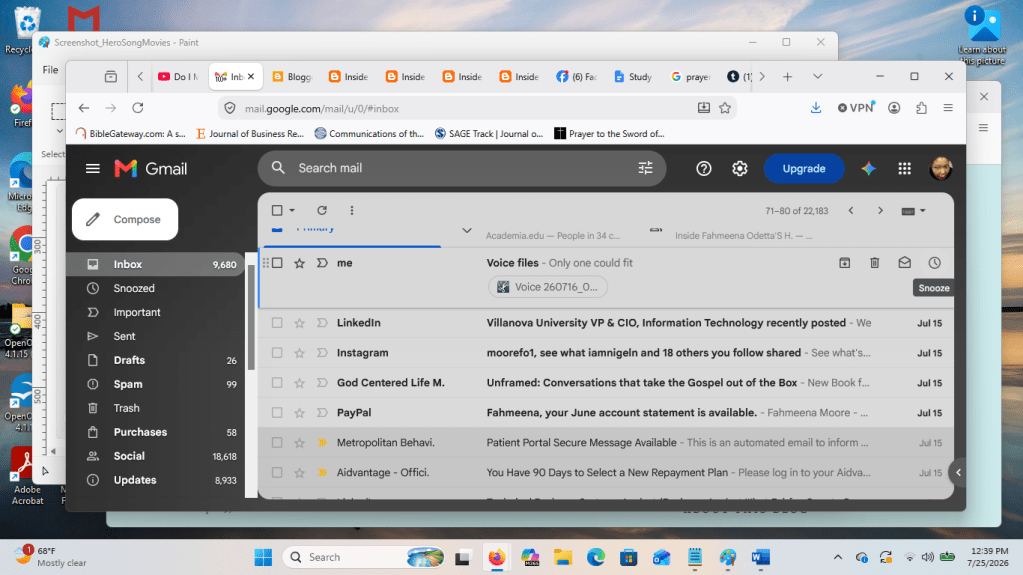Open Google apps grid icon
The height and width of the screenshot is (575, 1023).
coord(904,168)
